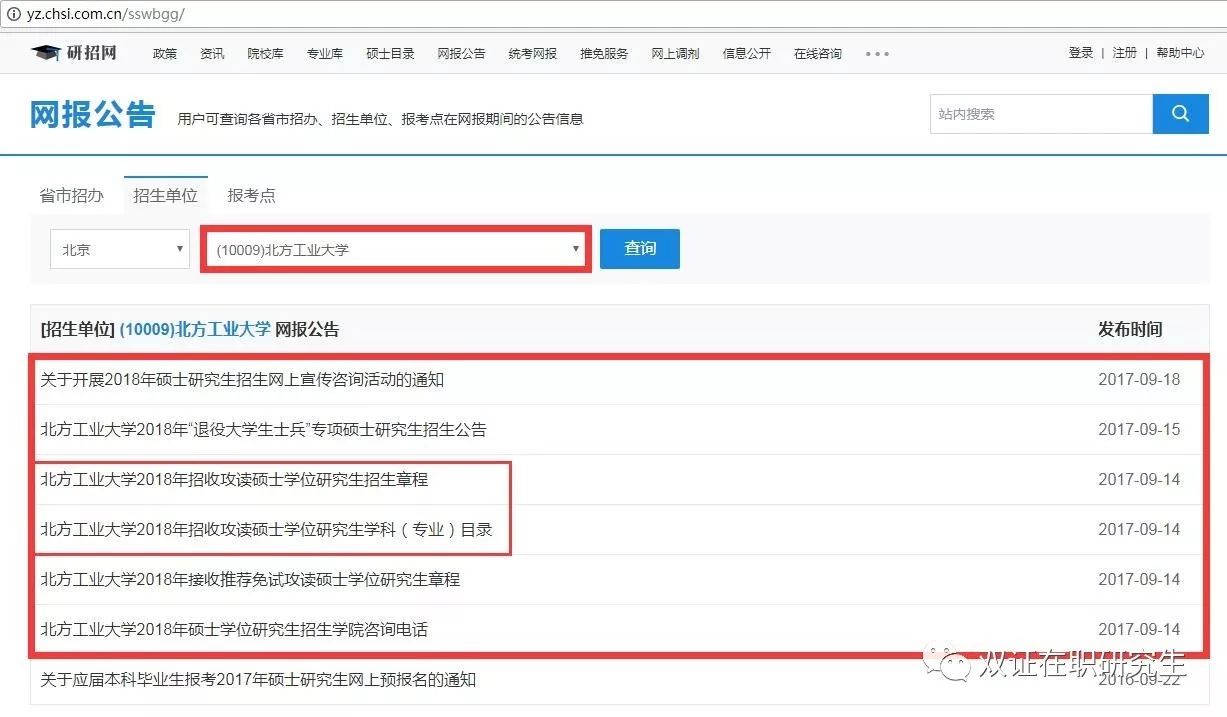
Task: Click the 注册 register link
Action: [1125, 53]
